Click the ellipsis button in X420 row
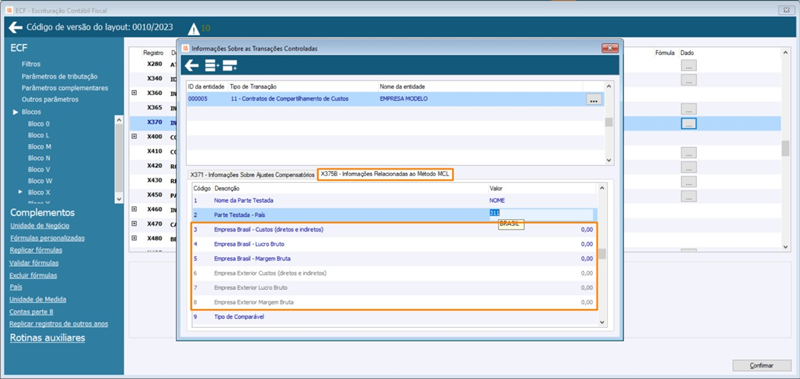 689,167
